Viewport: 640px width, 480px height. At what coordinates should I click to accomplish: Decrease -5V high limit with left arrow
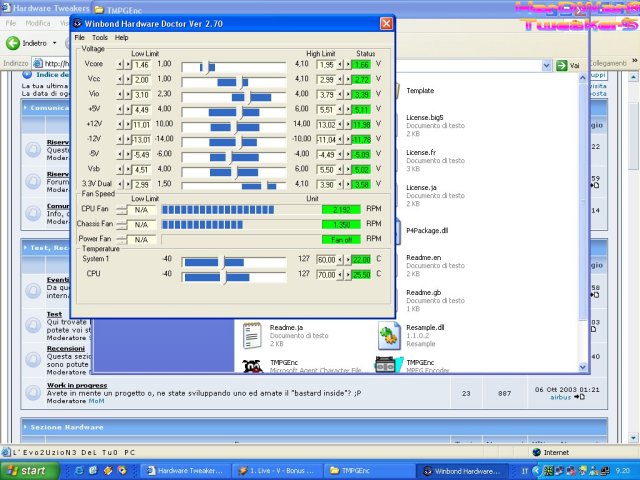(x=340, y=155)
